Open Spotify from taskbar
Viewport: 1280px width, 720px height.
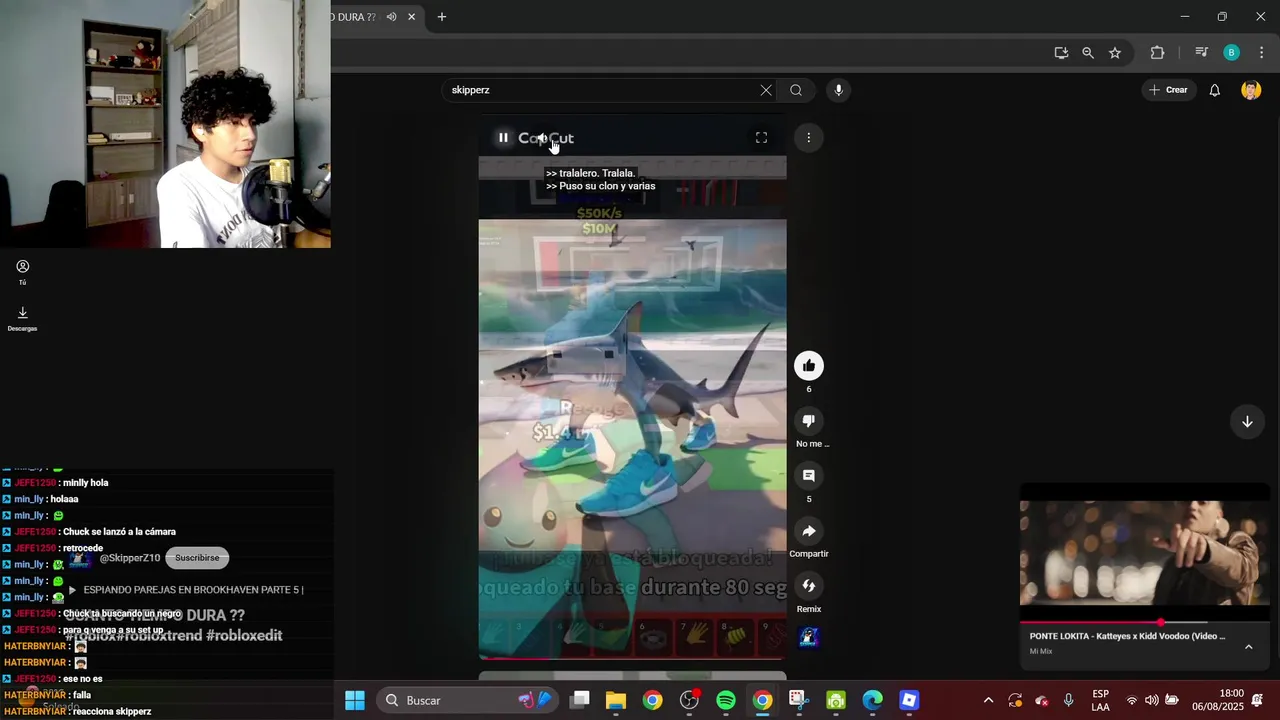click(726, 700)
